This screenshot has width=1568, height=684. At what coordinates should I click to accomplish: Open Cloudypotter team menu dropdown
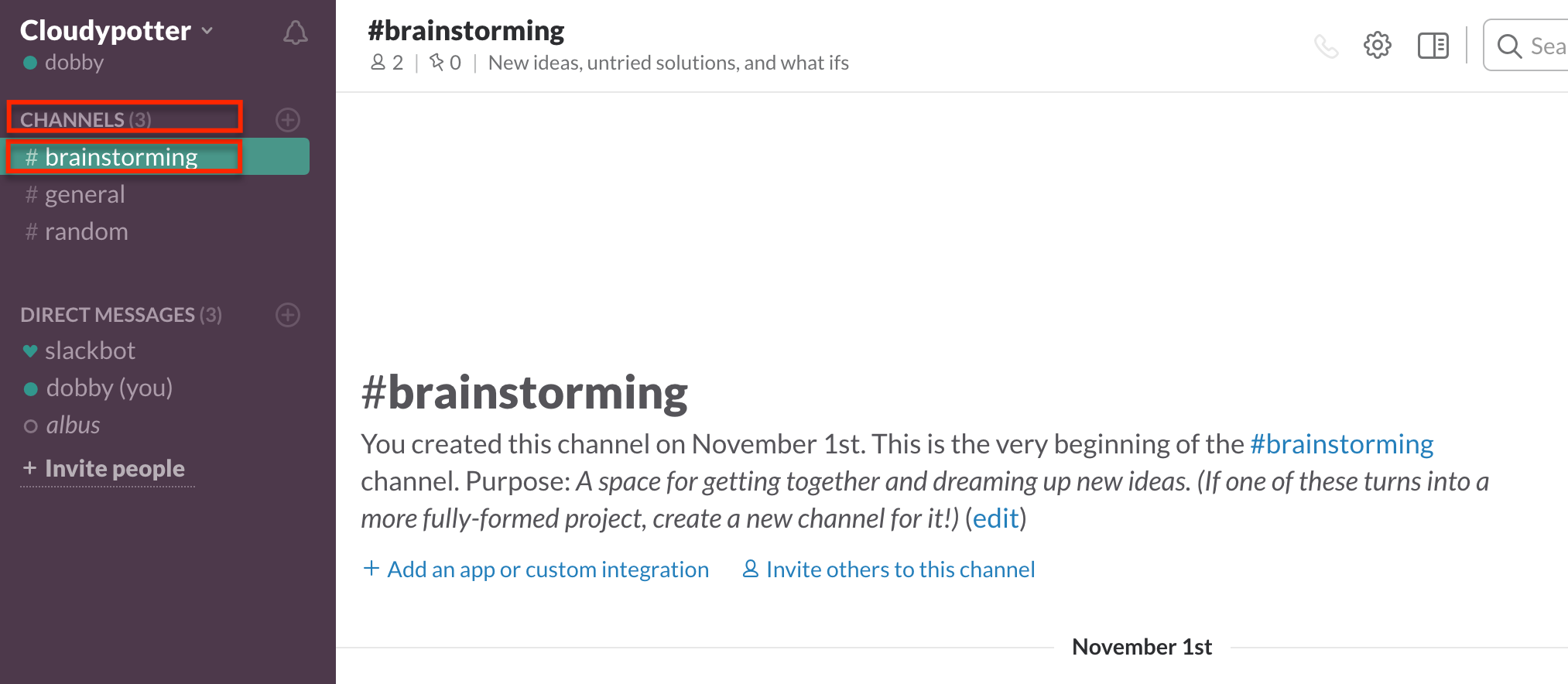117,30
